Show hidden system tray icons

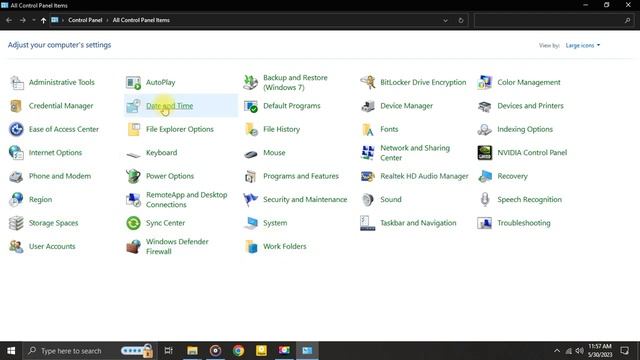point(557,351)
